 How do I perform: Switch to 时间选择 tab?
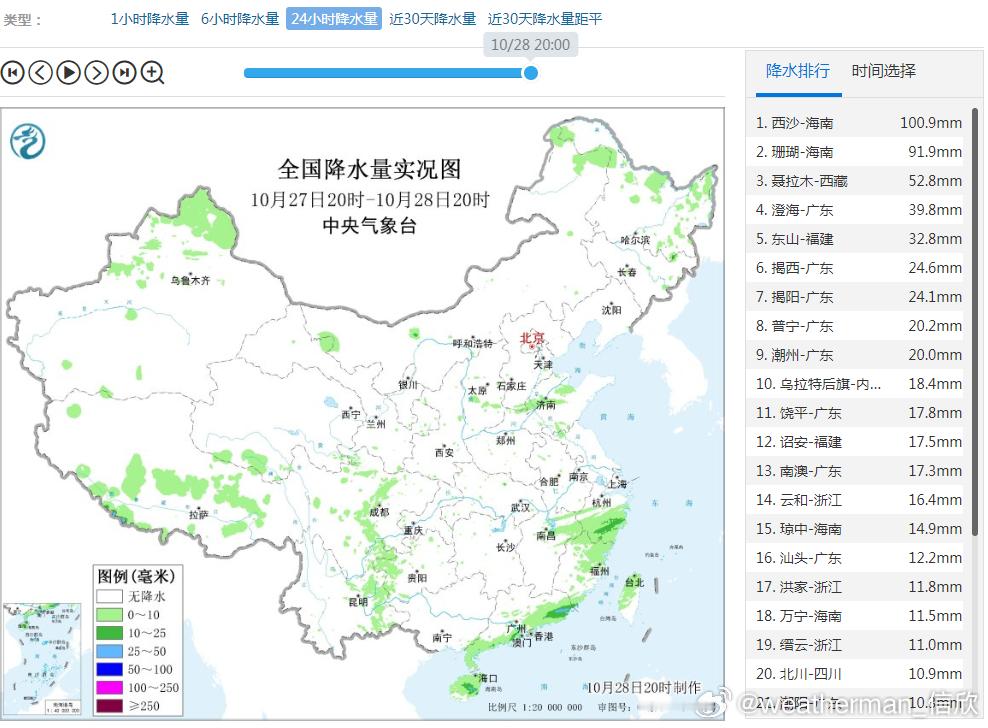point(883,71)
